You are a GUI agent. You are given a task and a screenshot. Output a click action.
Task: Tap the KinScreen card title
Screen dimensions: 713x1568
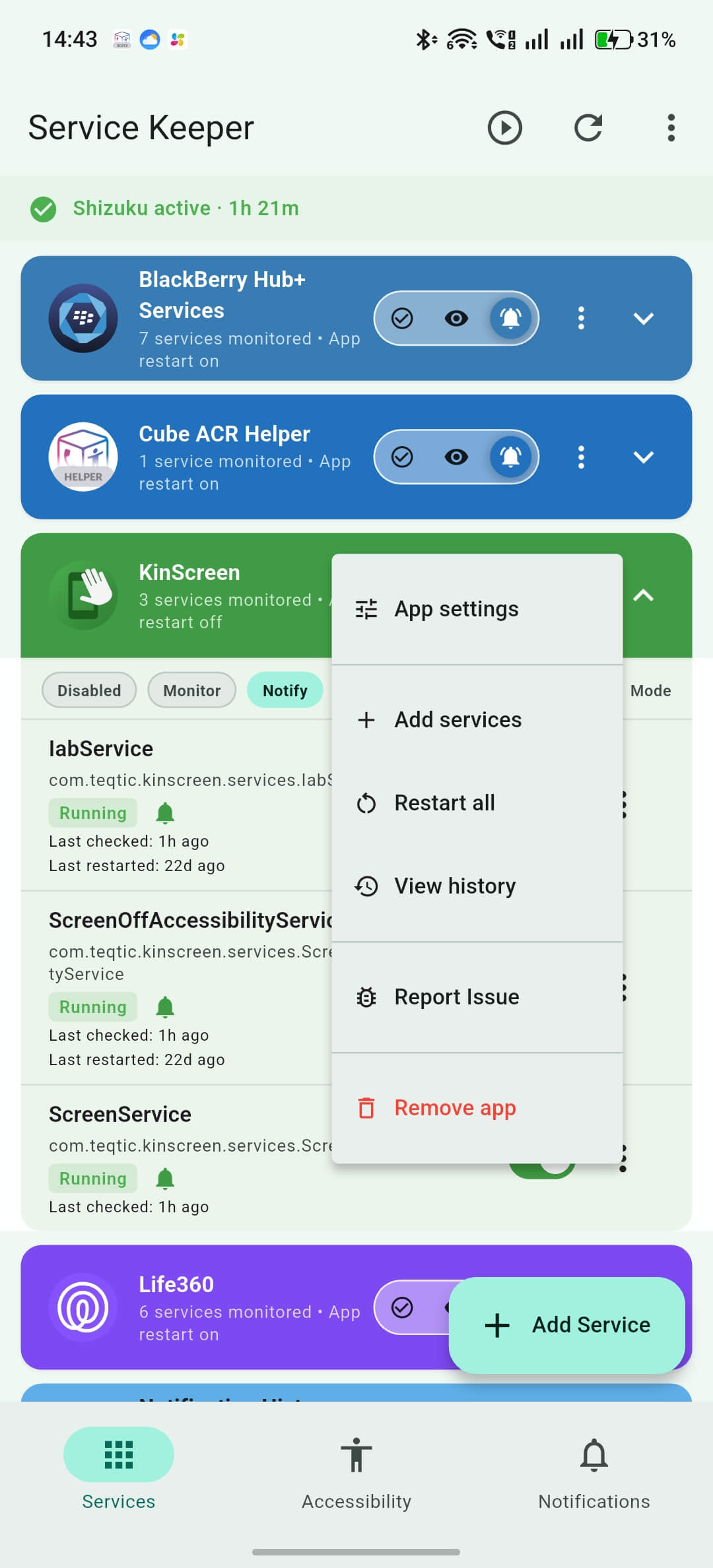point(189,573)
